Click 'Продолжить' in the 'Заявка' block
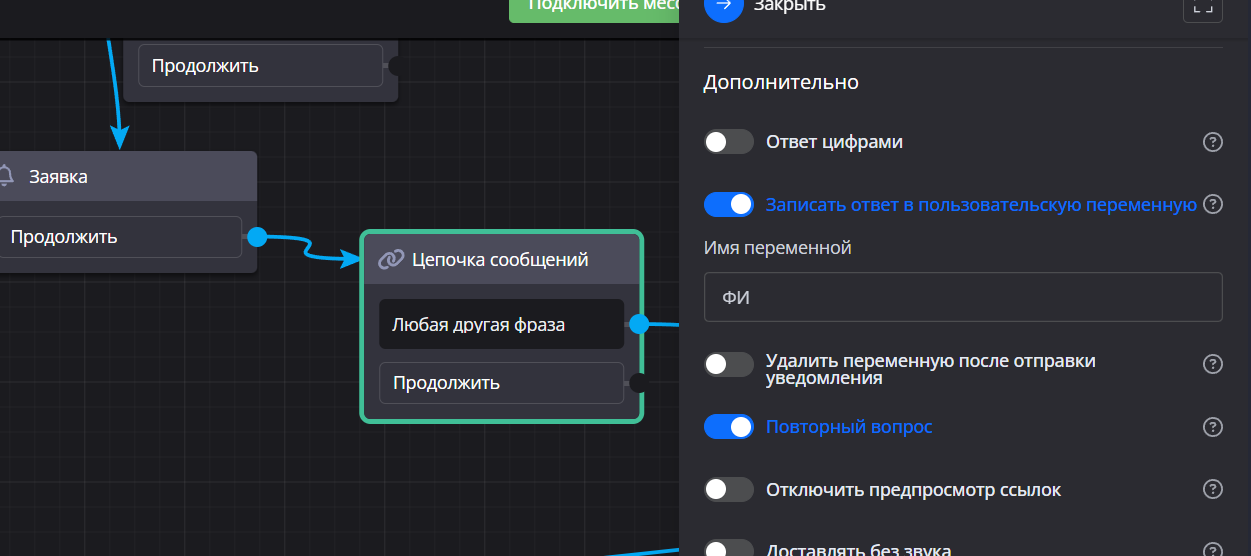Viewport: 1251px width, 556px height. (x=120, y=237)
